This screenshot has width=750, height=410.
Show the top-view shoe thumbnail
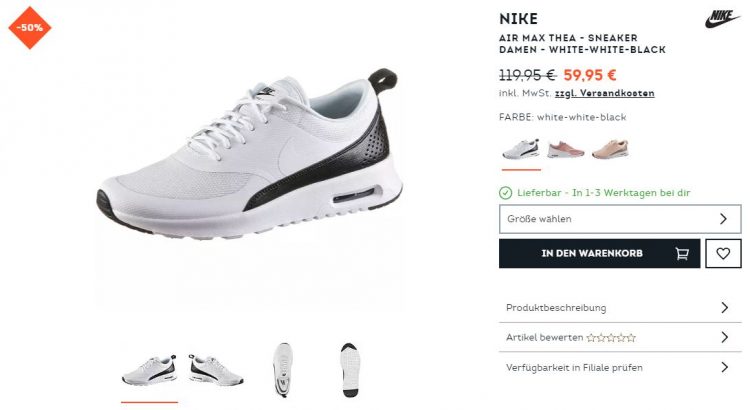[x=283, y=370]
